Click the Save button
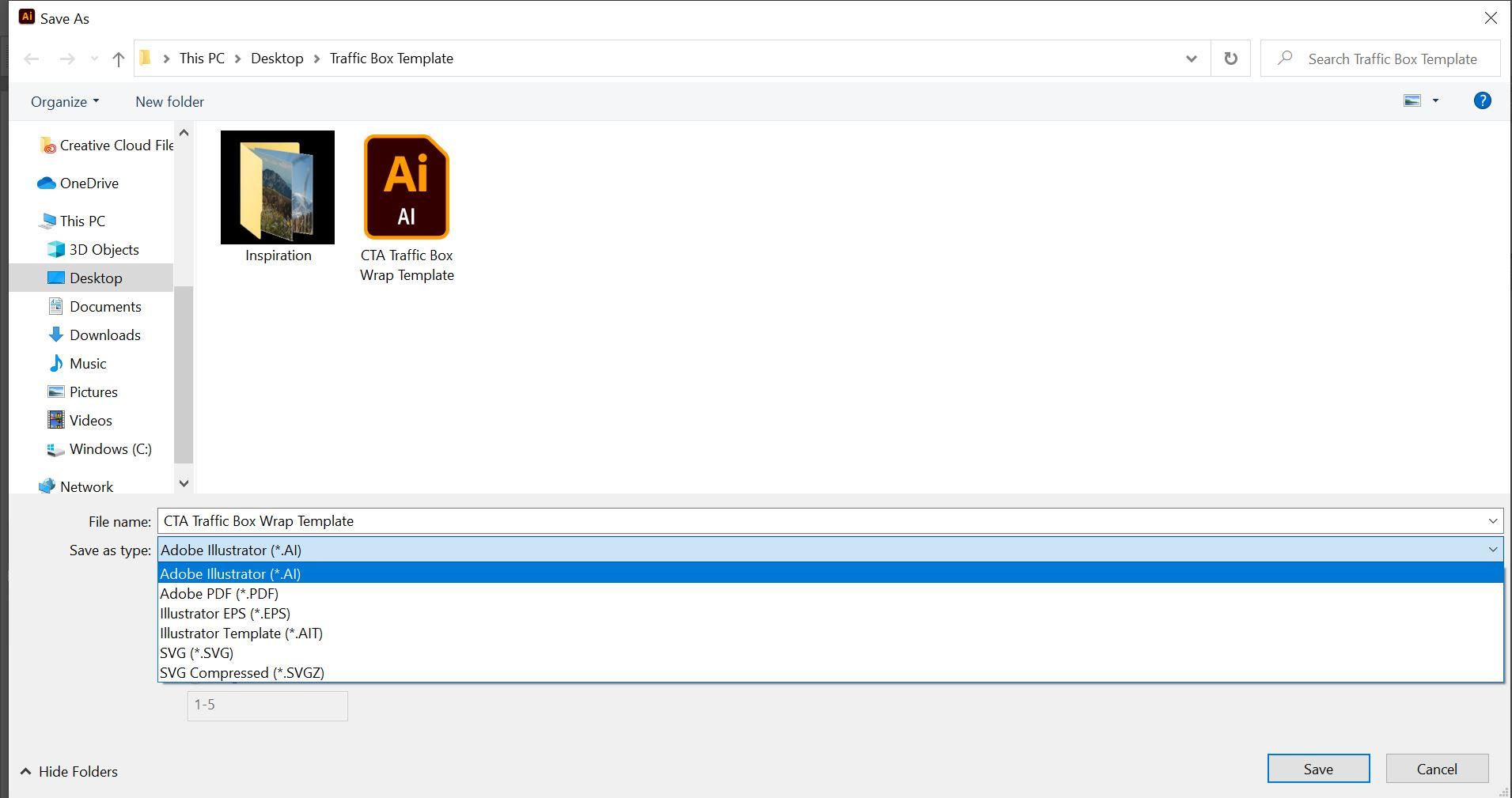The height and width of the screenshot is (798, 1512). [1317, 768]
